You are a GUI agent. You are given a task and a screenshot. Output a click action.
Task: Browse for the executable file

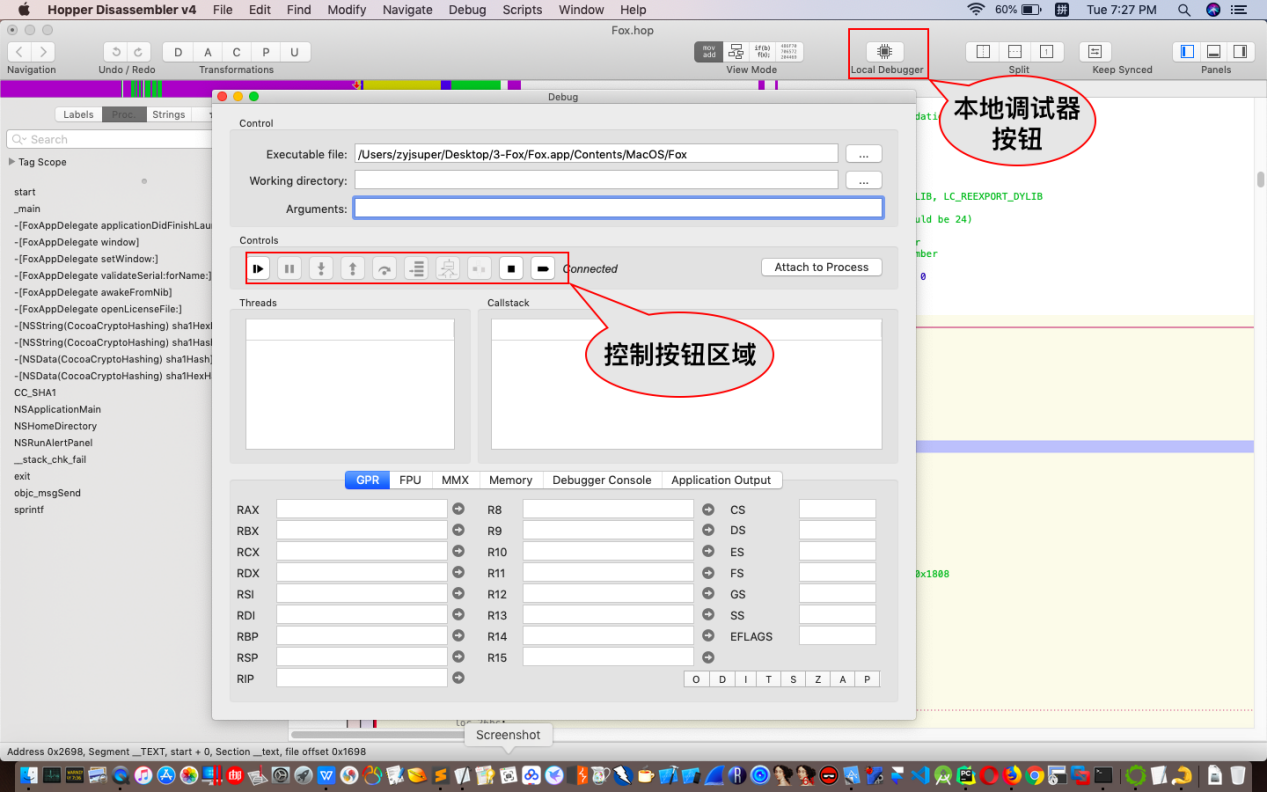pos(864,154)
